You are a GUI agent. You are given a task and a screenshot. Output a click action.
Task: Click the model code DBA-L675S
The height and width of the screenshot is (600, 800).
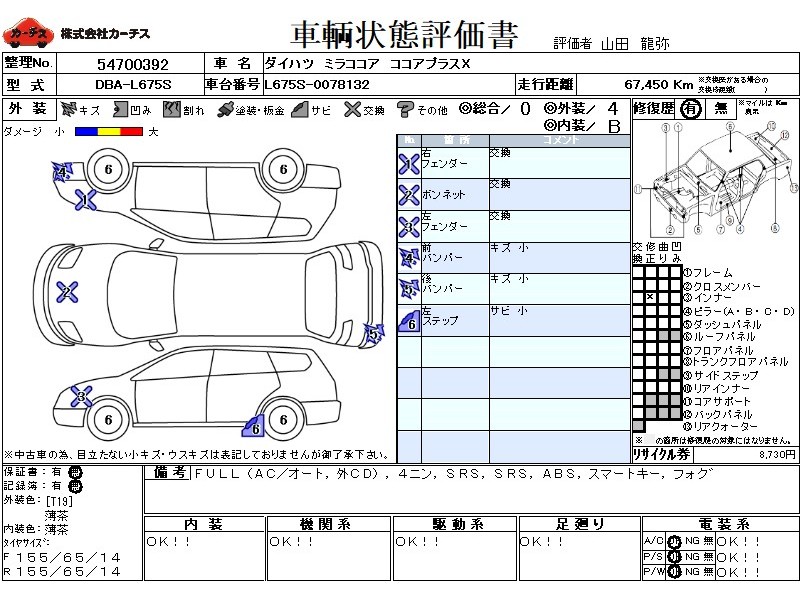pos(133,85)
